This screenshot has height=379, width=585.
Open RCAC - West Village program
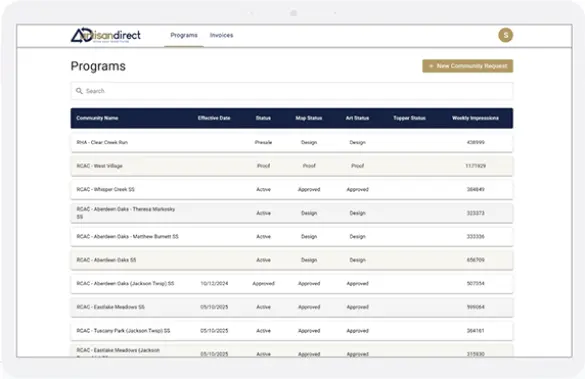pos(292,166)
